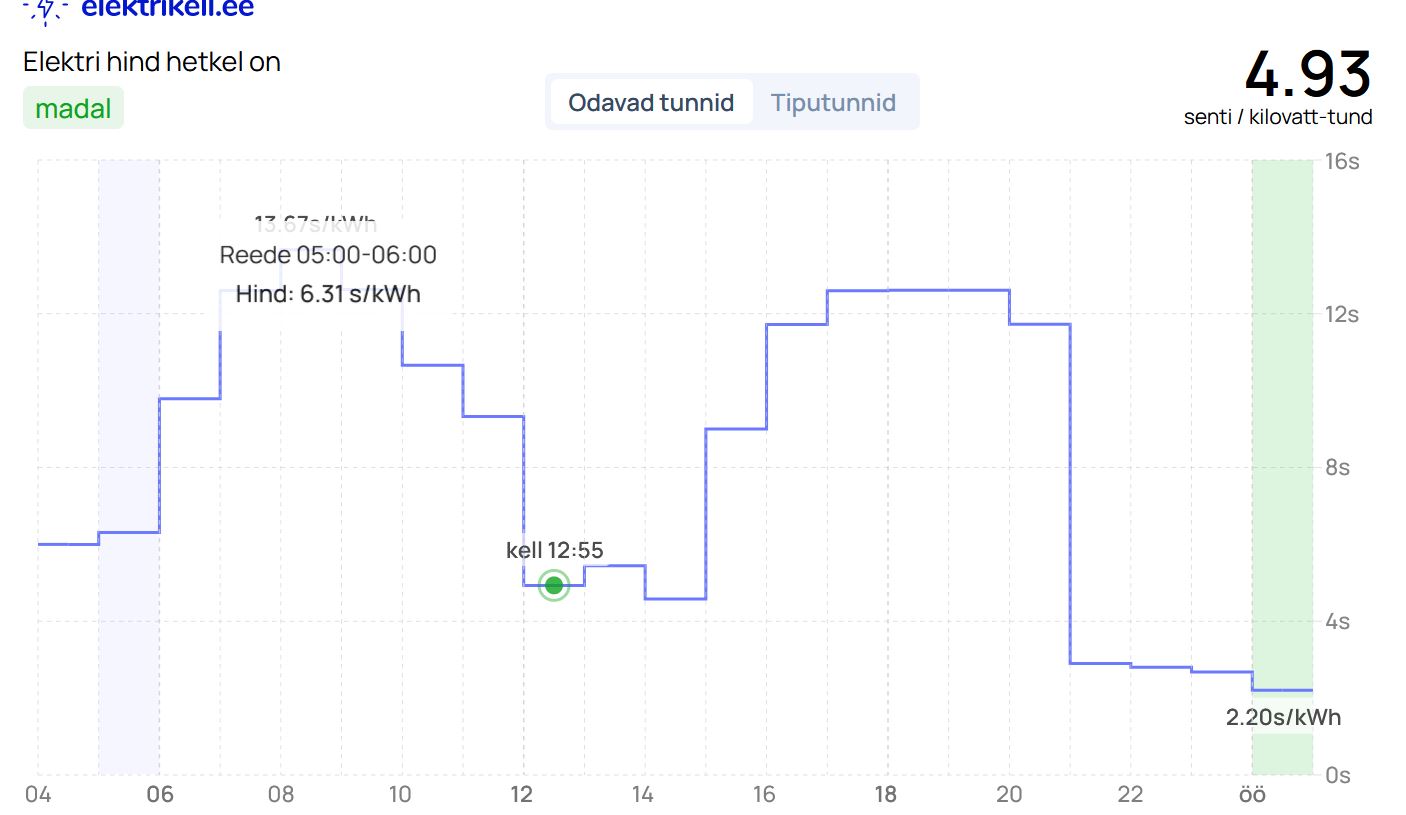
Task: Click the "Reede 05:00-06:00" tooltip heading
Action: tap(328, 255)
